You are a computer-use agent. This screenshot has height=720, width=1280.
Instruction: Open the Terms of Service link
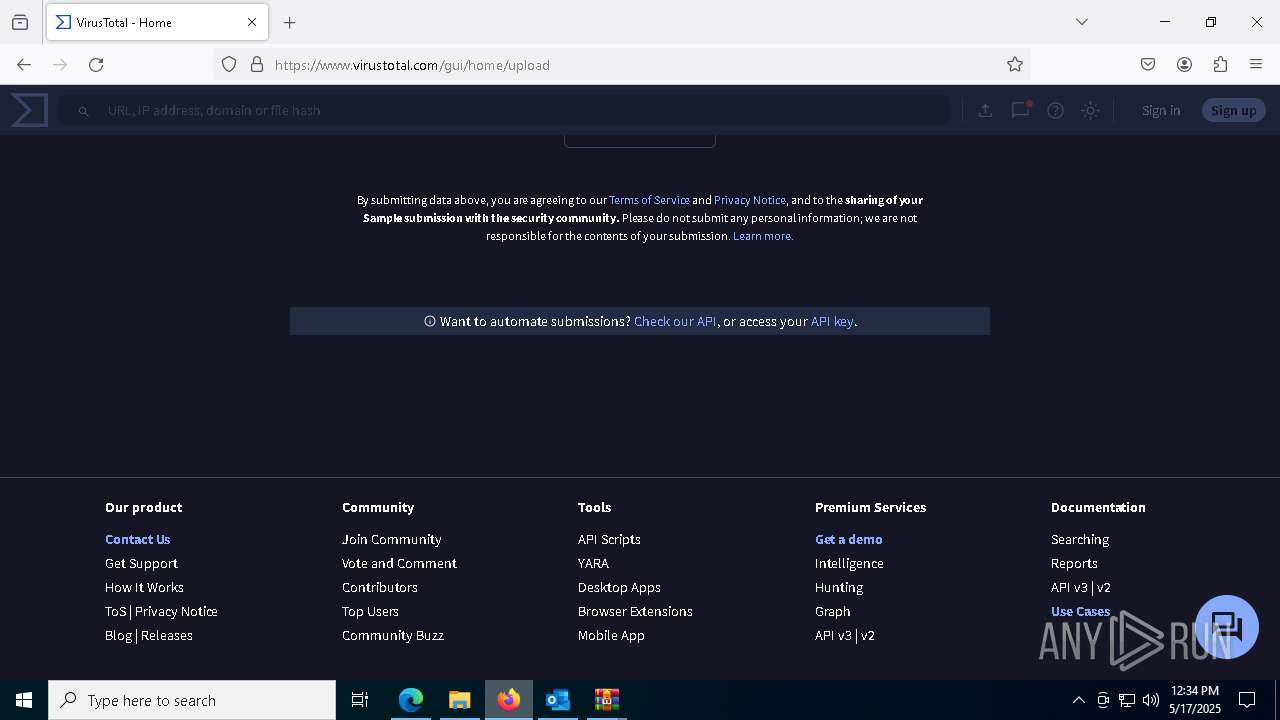pyautogui.click(x=649, y=200)
